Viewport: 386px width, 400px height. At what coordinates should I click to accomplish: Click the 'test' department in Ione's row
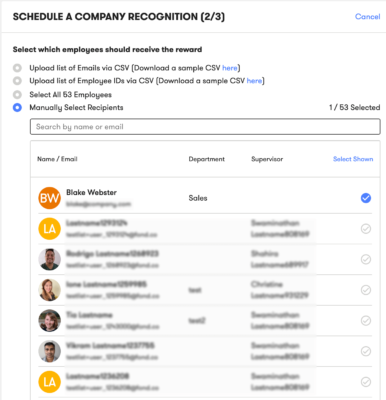pyautogui.click(x=195, y=290)
